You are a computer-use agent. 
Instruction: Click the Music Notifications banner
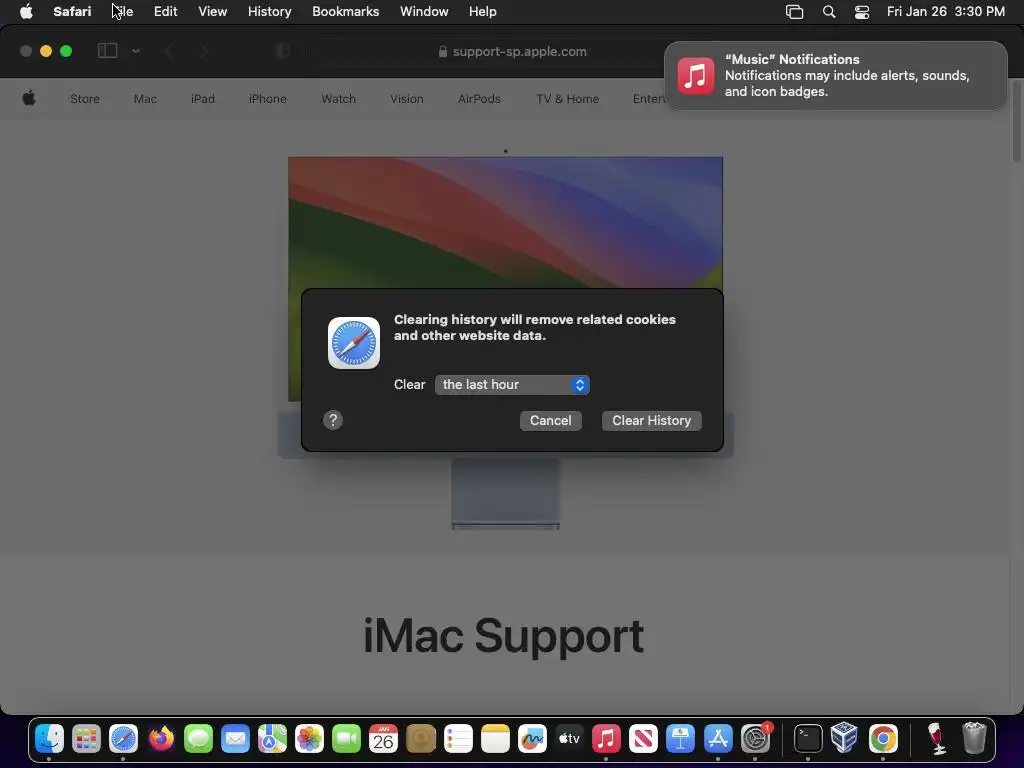click(x=835, y=76)
